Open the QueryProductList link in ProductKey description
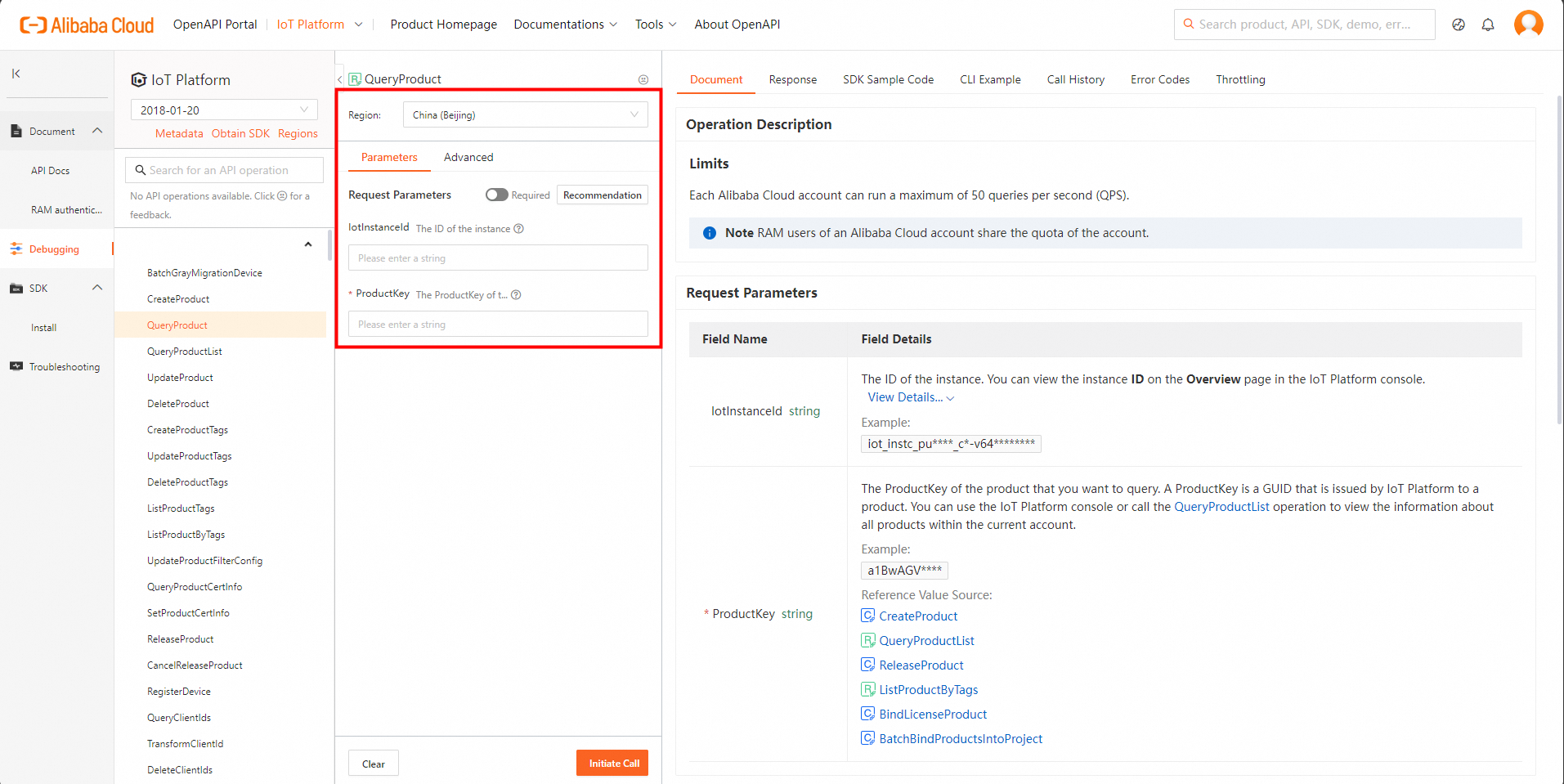The image size is (1564, 784). click(1221, 507)
